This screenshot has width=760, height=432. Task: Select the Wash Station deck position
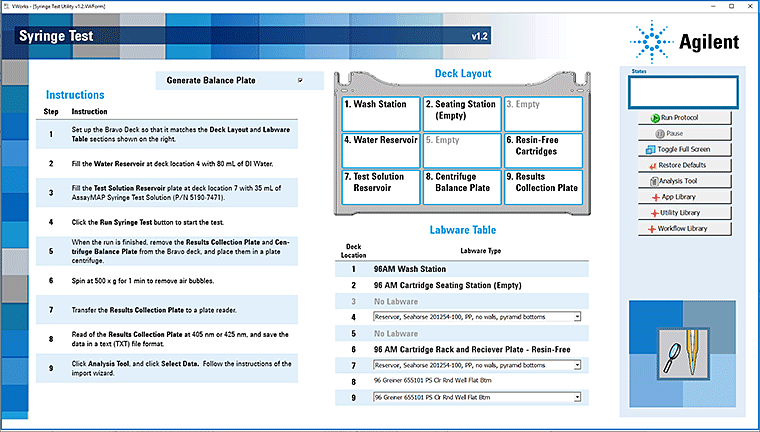tap(379, 112)
